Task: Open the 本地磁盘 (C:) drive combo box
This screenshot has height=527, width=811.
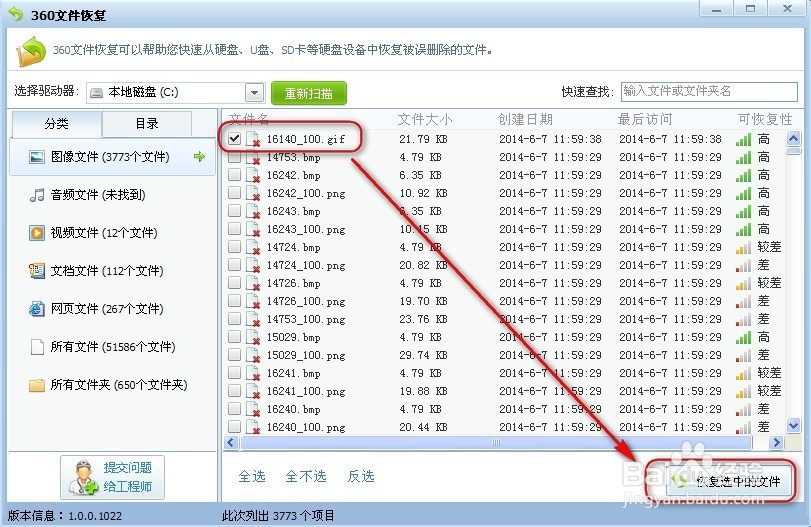Action: click(175, 93)
